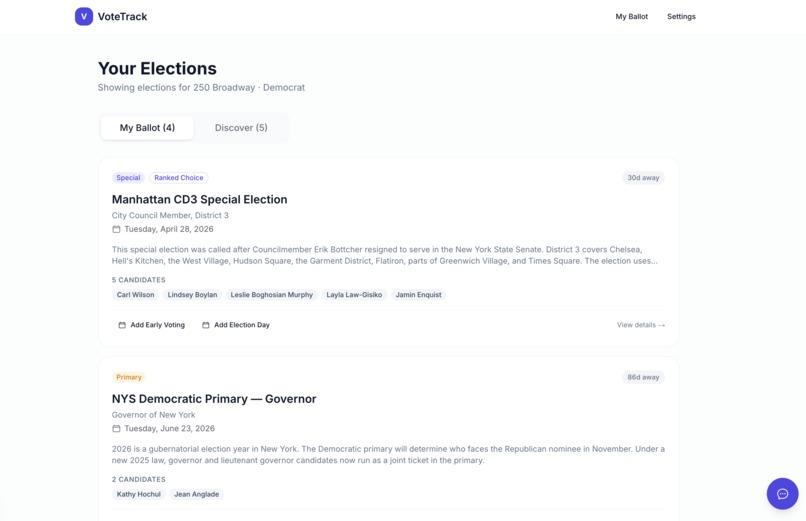The image size is (806, 521).
Task: Select candidate Leslie Boghosian Murphy
Action: (271, 295)
